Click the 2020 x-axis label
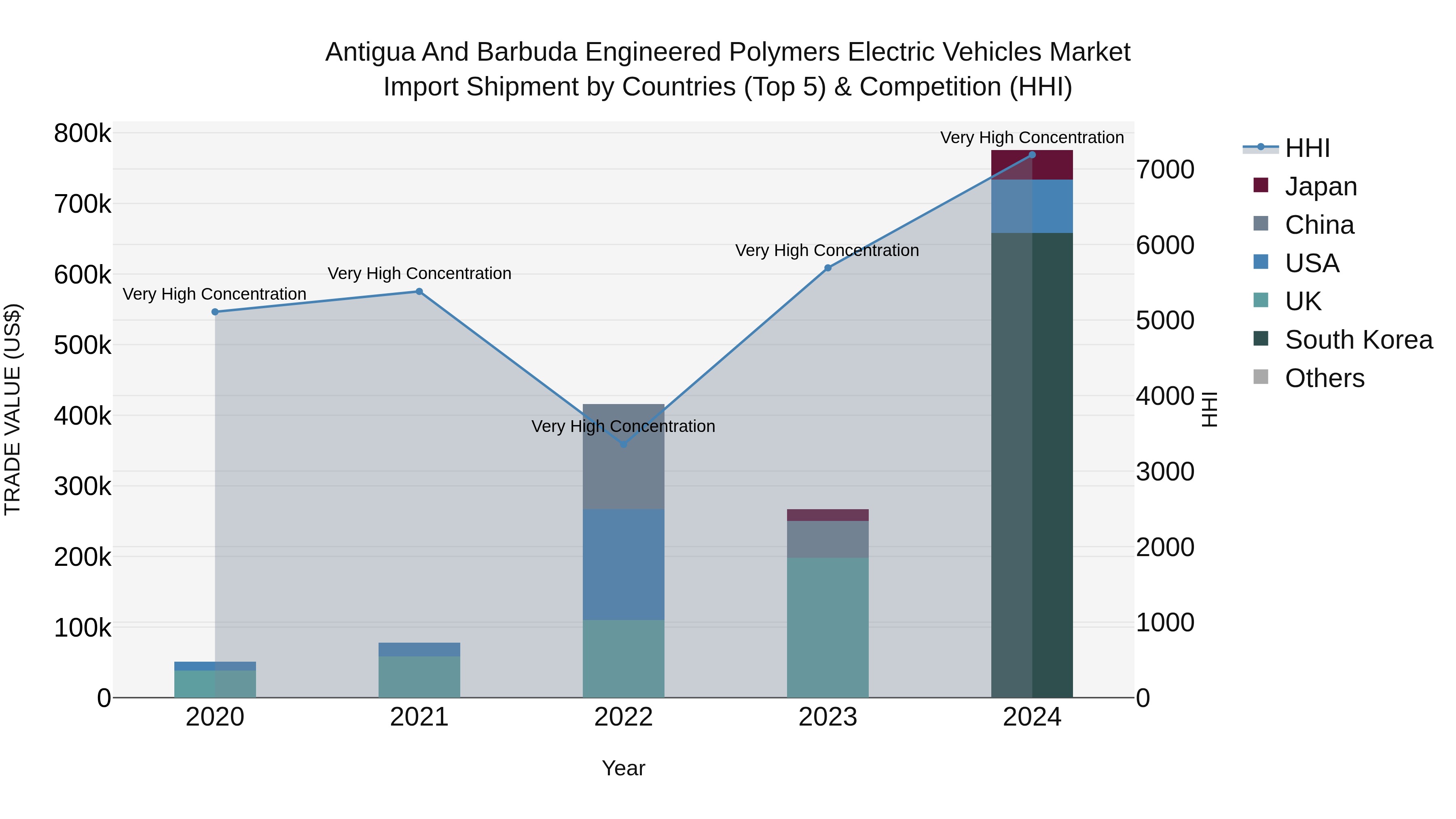Viewport: 1456px width, 819px height. 215,717
